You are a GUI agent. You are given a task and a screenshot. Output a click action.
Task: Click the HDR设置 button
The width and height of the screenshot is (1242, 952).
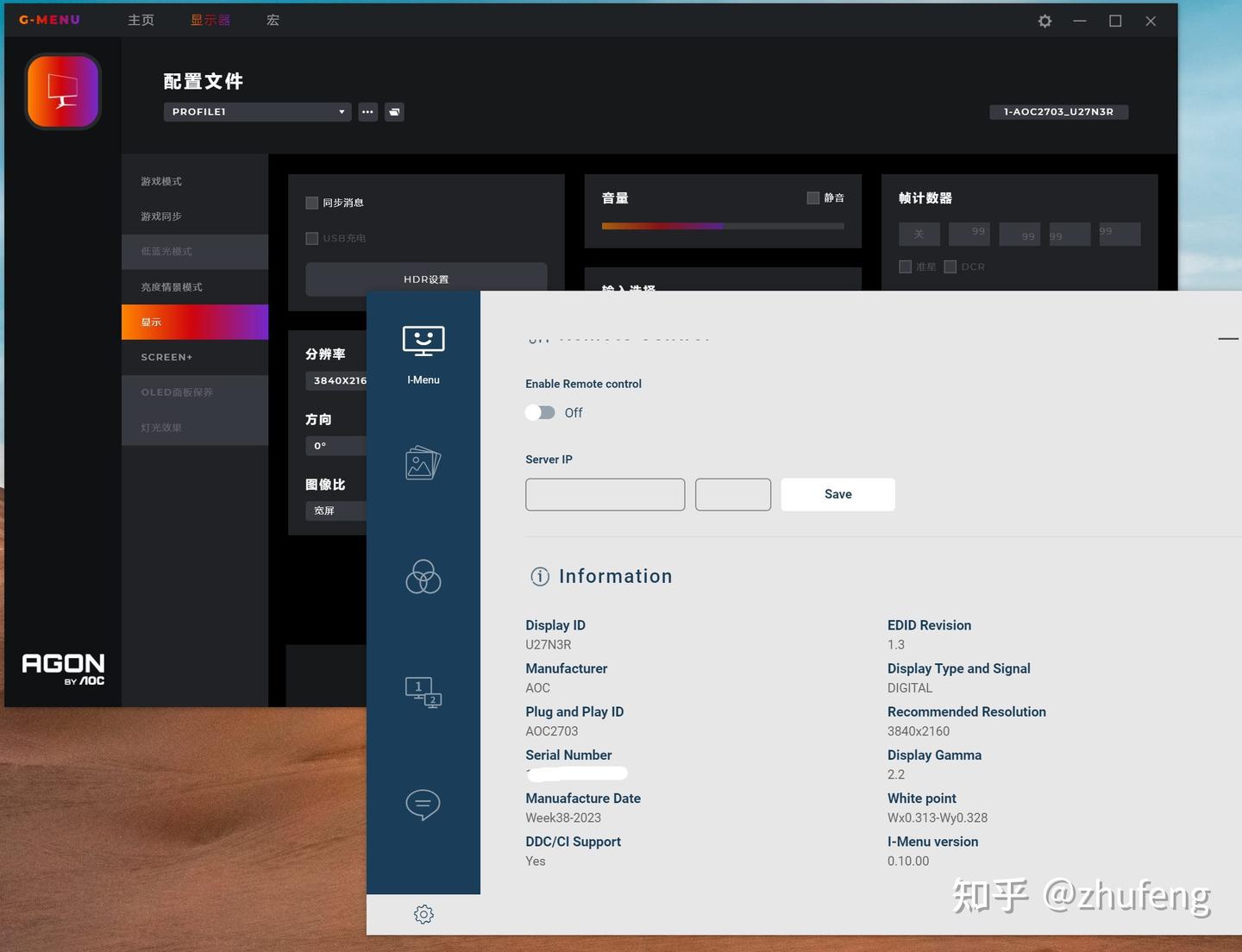pyautogui.click(x=426, y=279)
